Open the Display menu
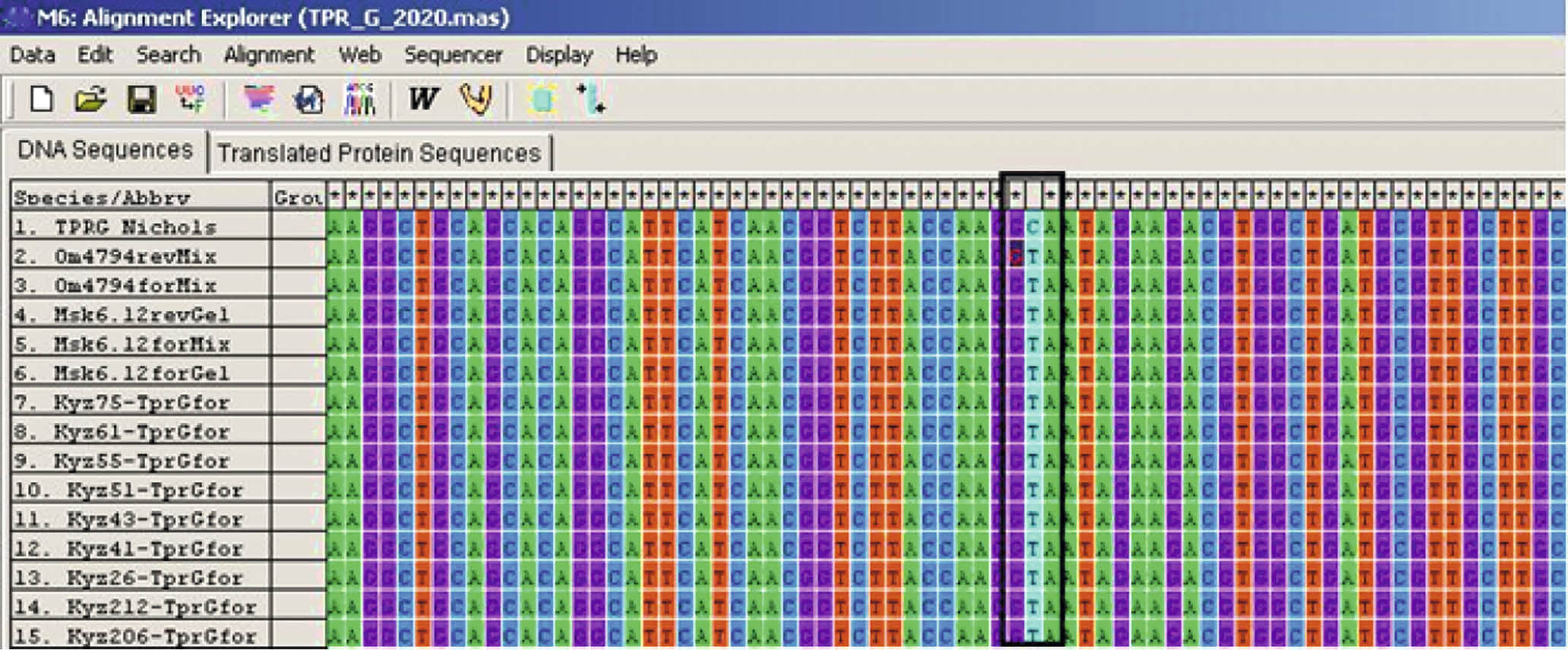Viewport: 1568px width, 650px height. [558, 55]
